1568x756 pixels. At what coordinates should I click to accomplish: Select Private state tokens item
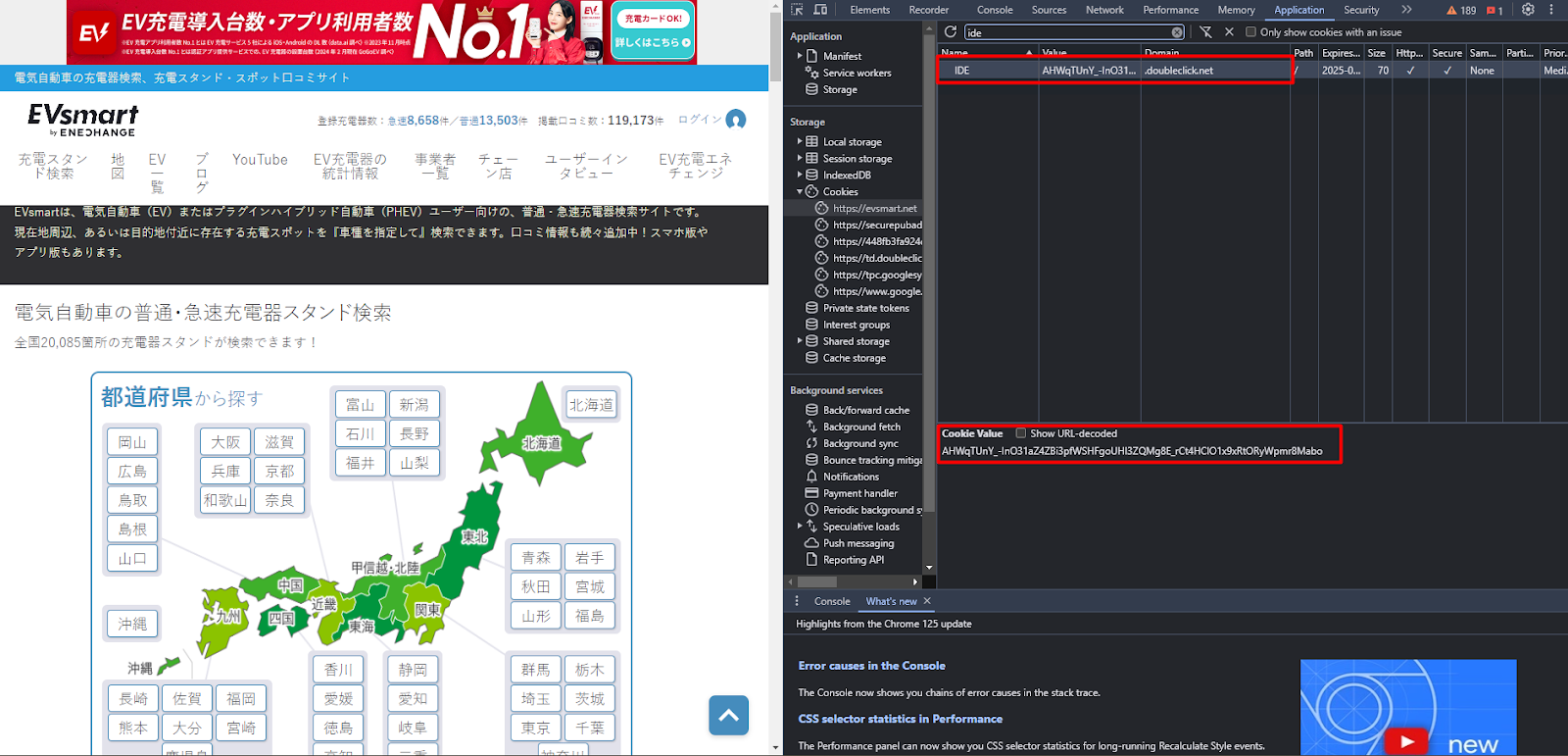(x=865, y=308)
